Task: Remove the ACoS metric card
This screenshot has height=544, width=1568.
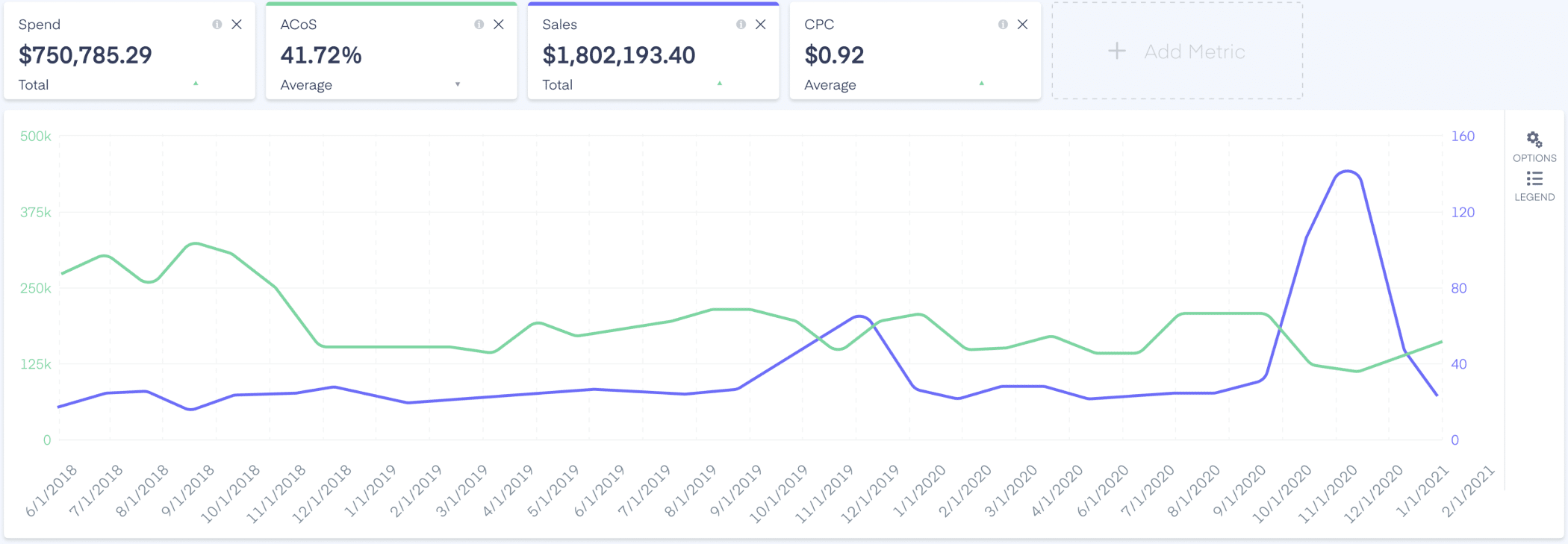Action: click(499, 25)
